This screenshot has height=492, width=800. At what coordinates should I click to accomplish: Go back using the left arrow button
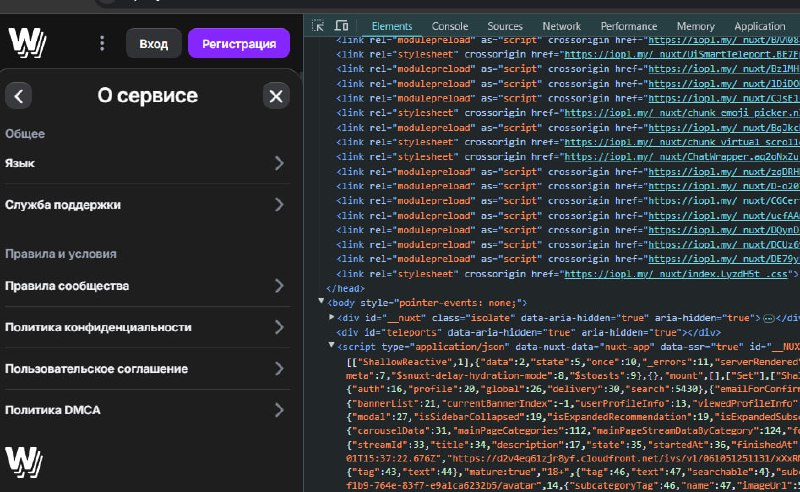[19, 96]
